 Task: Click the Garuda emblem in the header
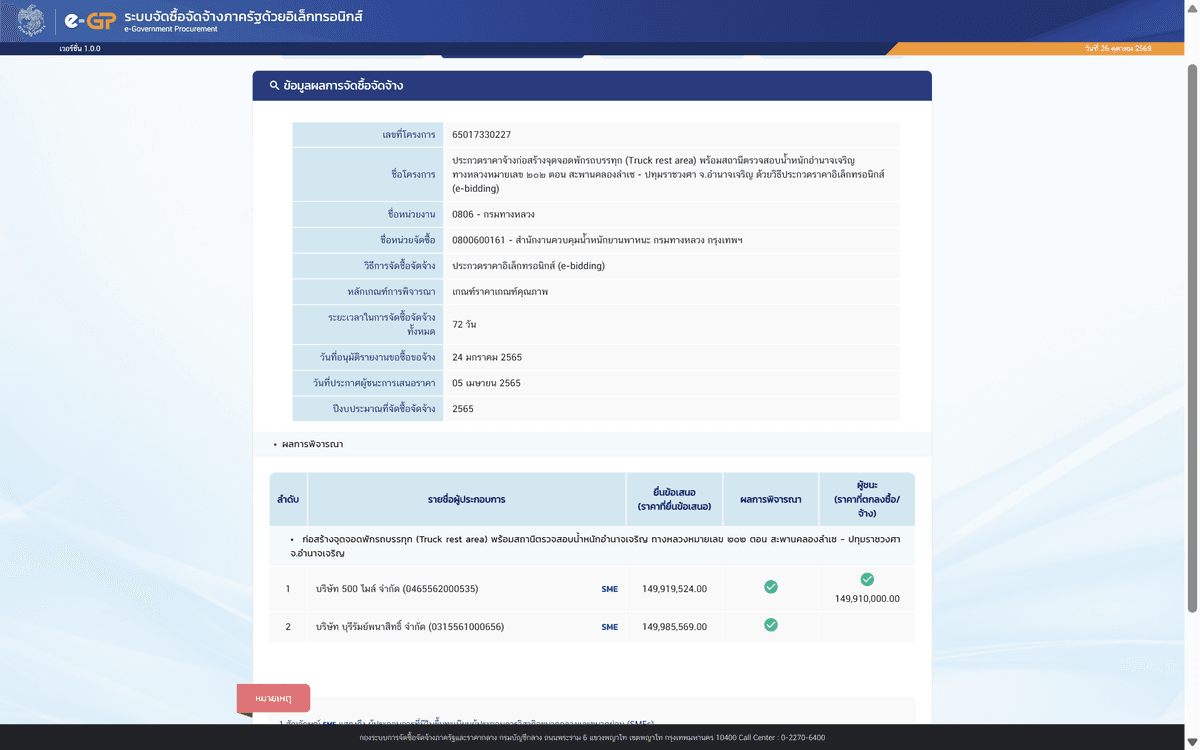[31, 20]
